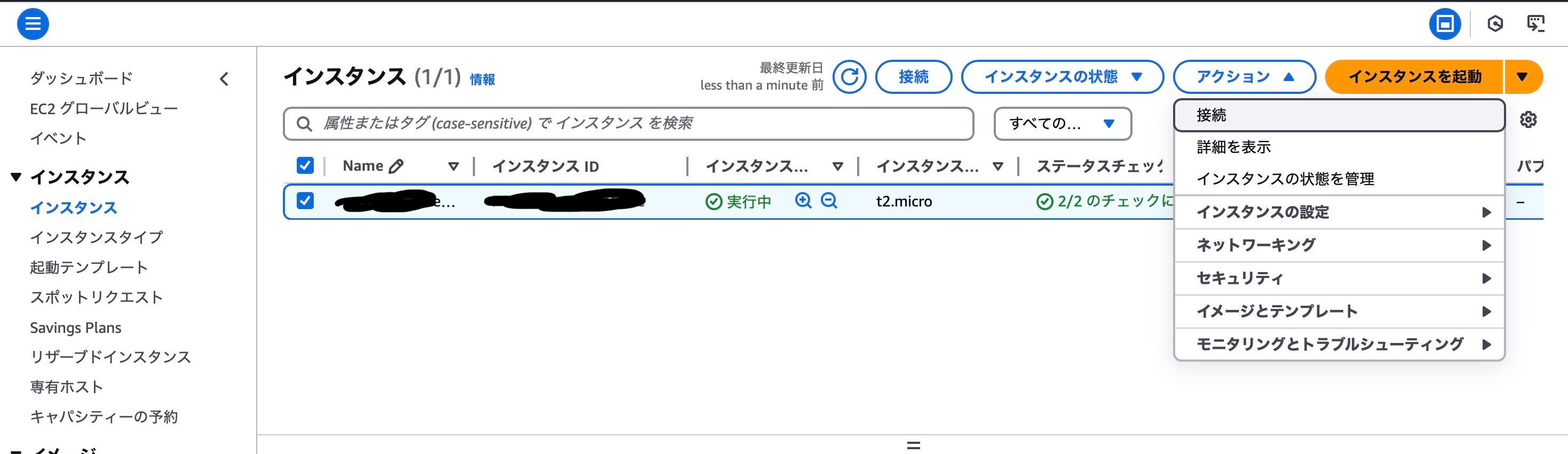Click the green running status check icon
The width and height of the screenshot is (1568, 454).
click(714, 202)
